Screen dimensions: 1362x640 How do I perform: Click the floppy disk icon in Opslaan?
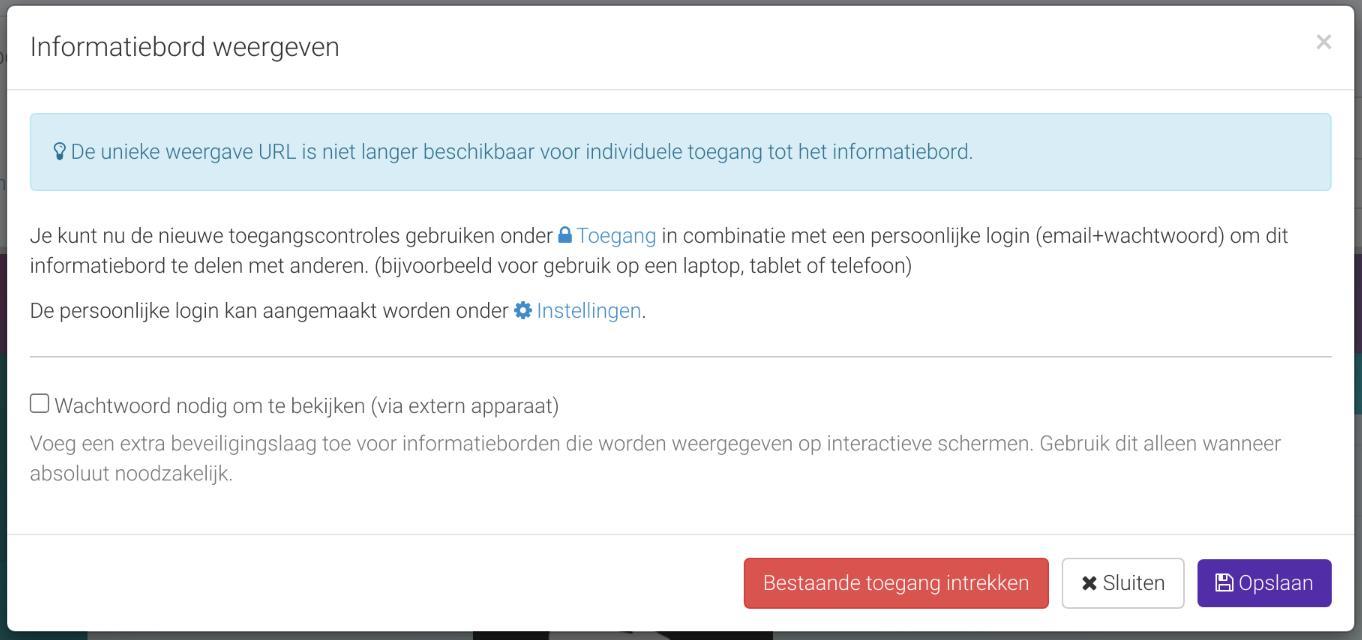1224,583
